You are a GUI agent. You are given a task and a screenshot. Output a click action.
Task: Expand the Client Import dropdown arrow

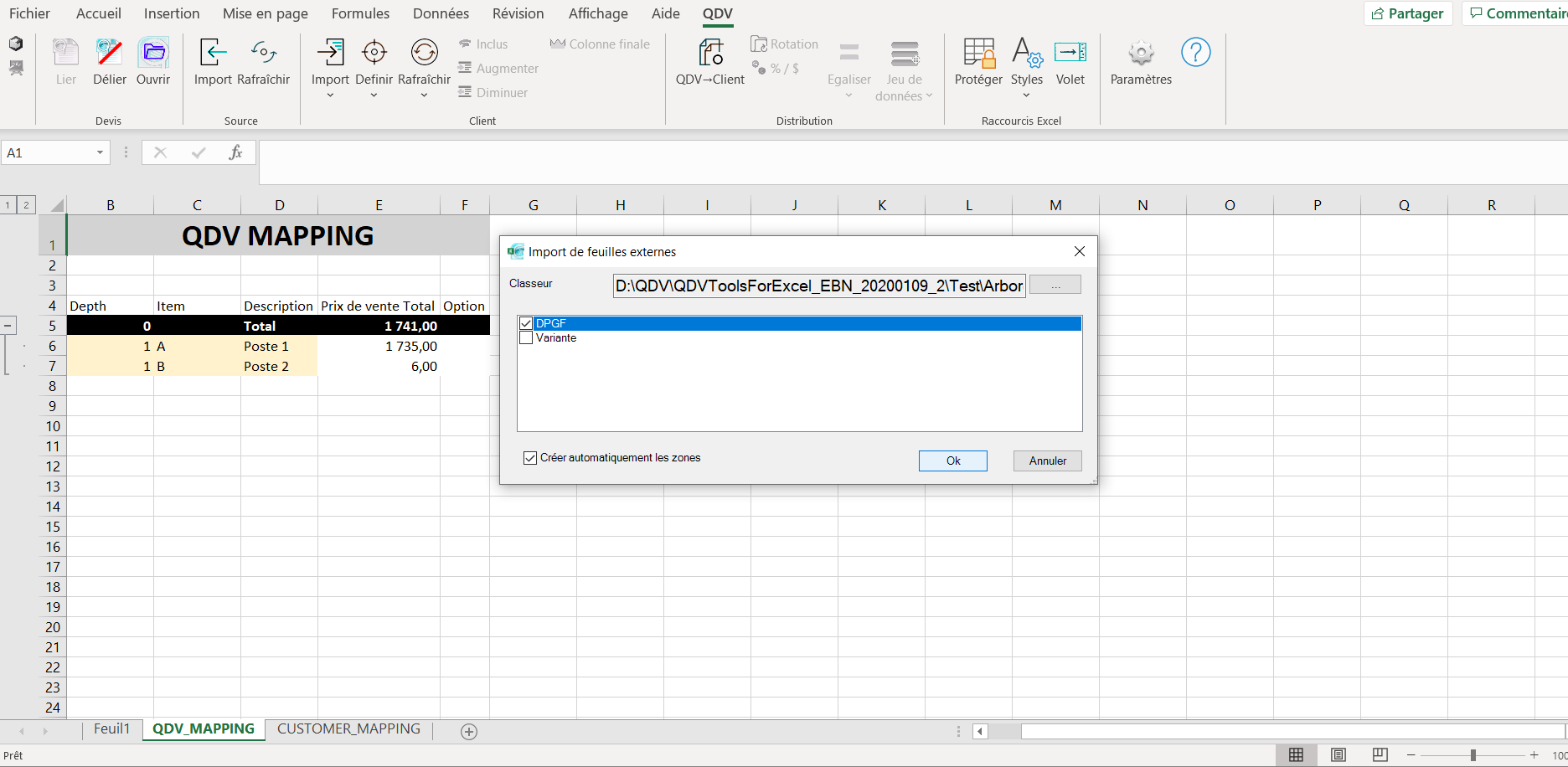pyautogui.click(x=330, y=95)
